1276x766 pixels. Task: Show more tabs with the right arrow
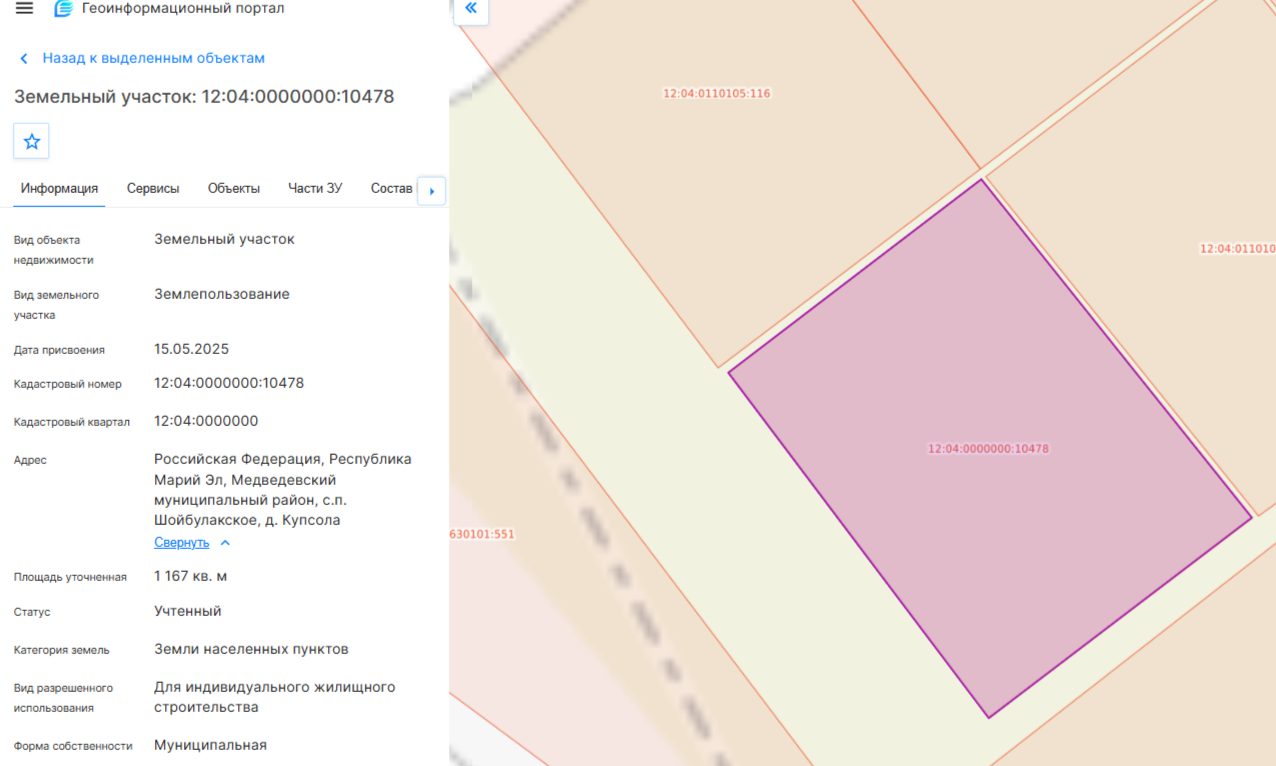coord(431,190)
